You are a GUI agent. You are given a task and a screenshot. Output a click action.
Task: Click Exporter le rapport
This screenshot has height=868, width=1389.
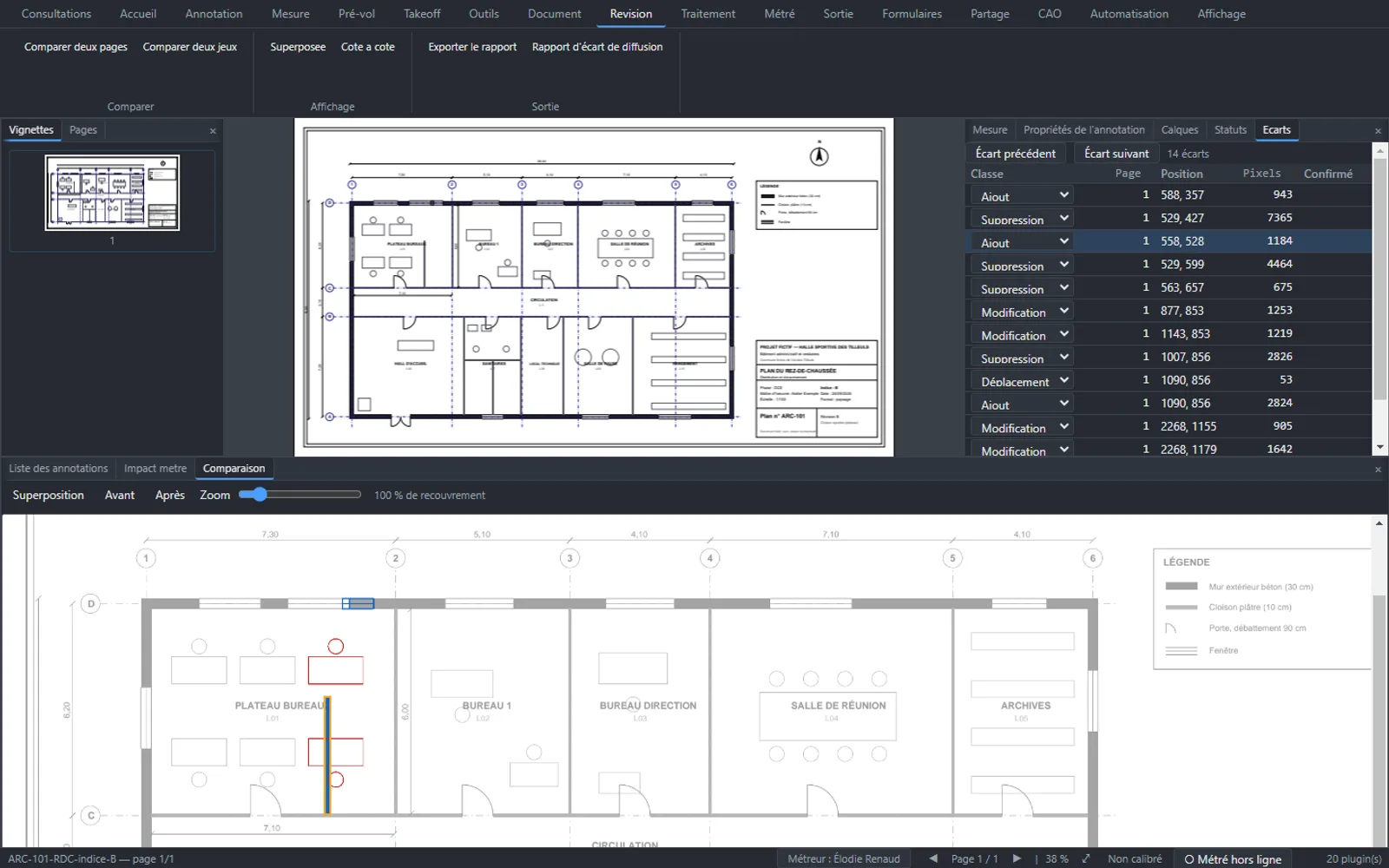472,47
